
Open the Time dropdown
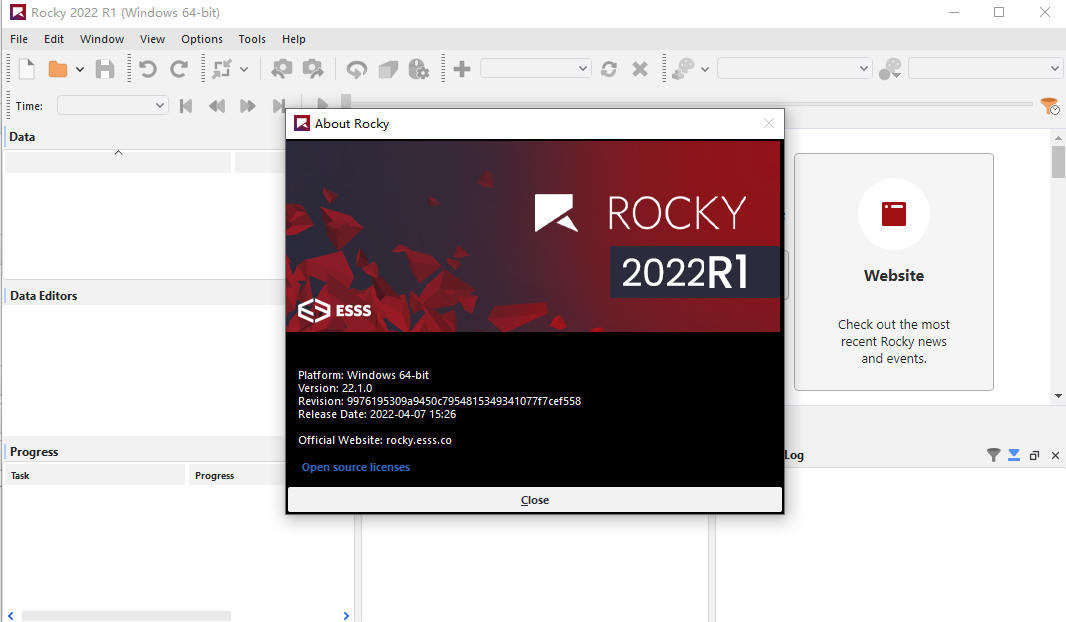tap(113, 105)
